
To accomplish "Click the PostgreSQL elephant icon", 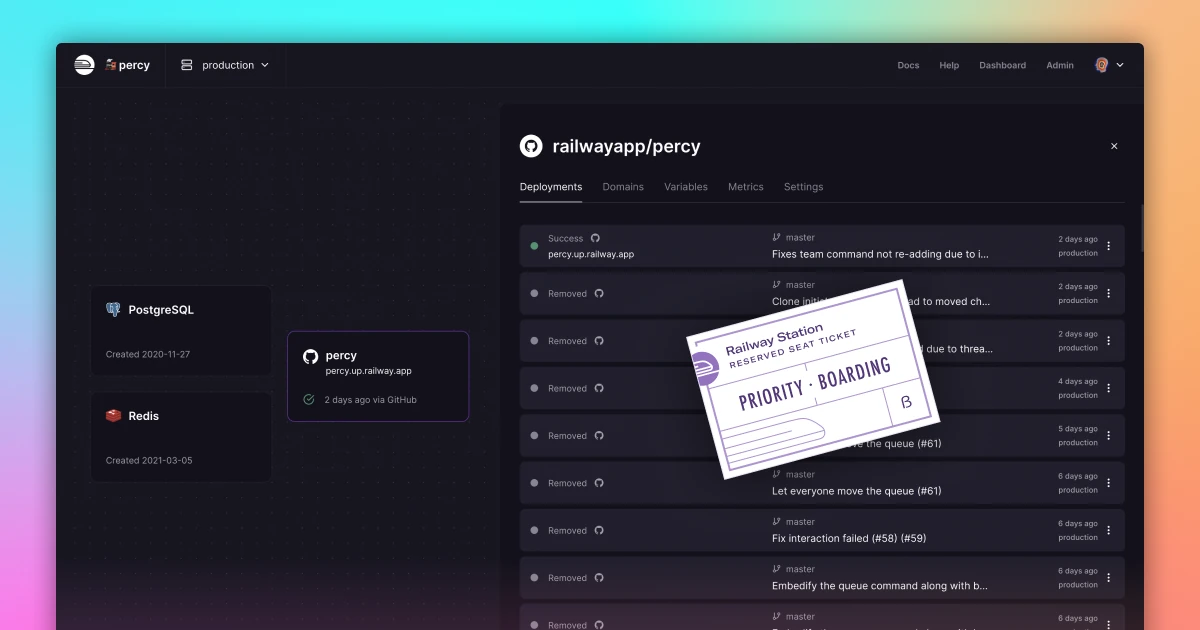I will tap(113, 310).
